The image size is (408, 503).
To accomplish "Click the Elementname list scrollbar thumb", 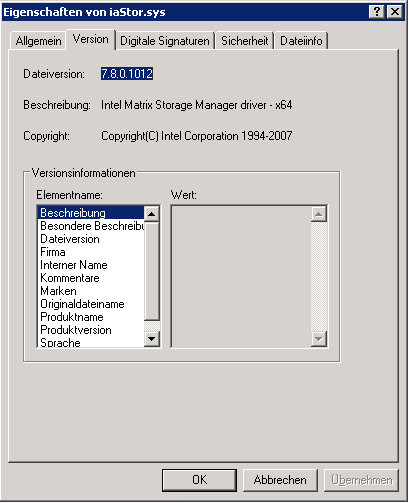I will pos(152,271).
